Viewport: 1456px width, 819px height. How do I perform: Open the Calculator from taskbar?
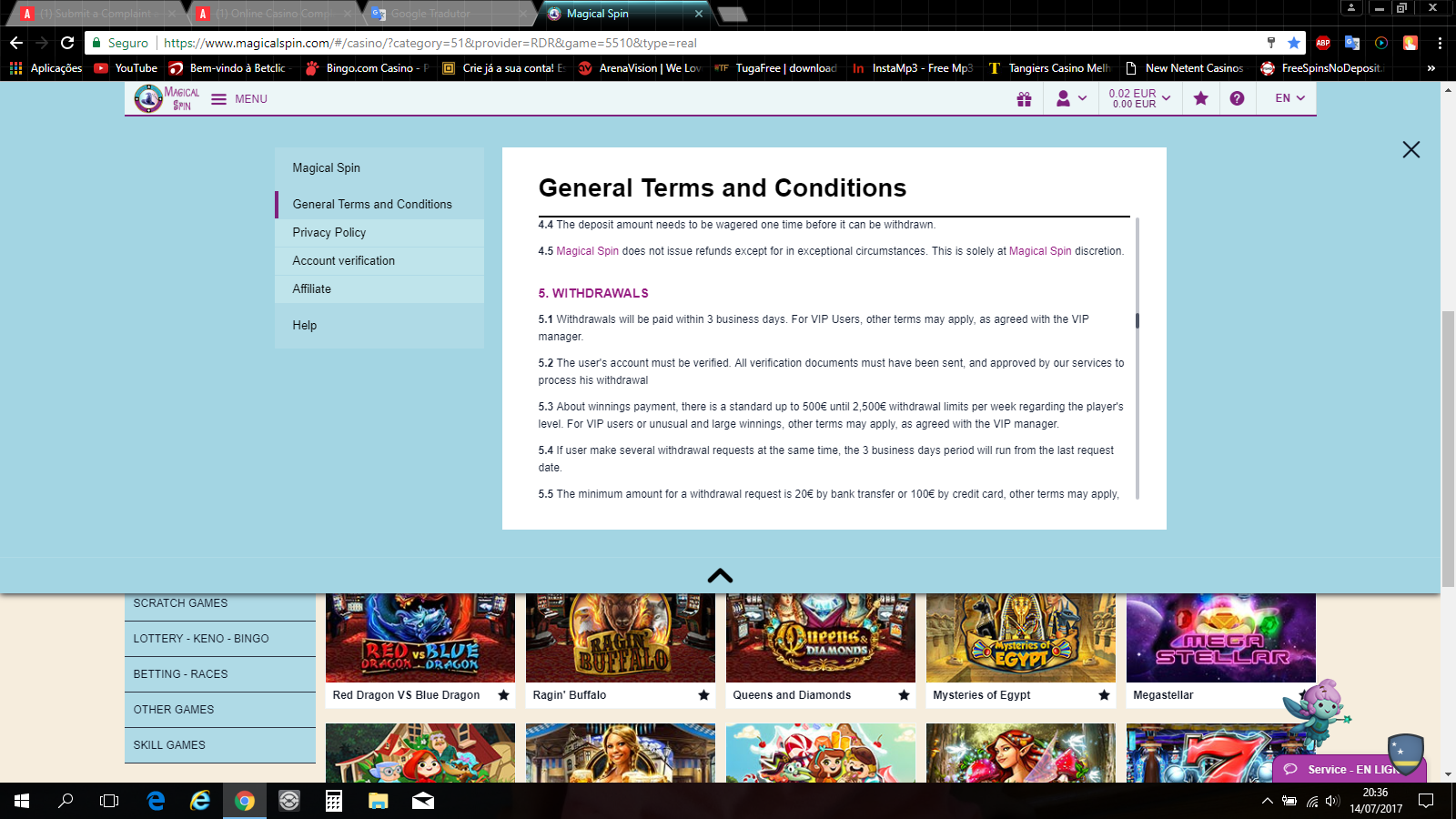[x=334, y=801]
